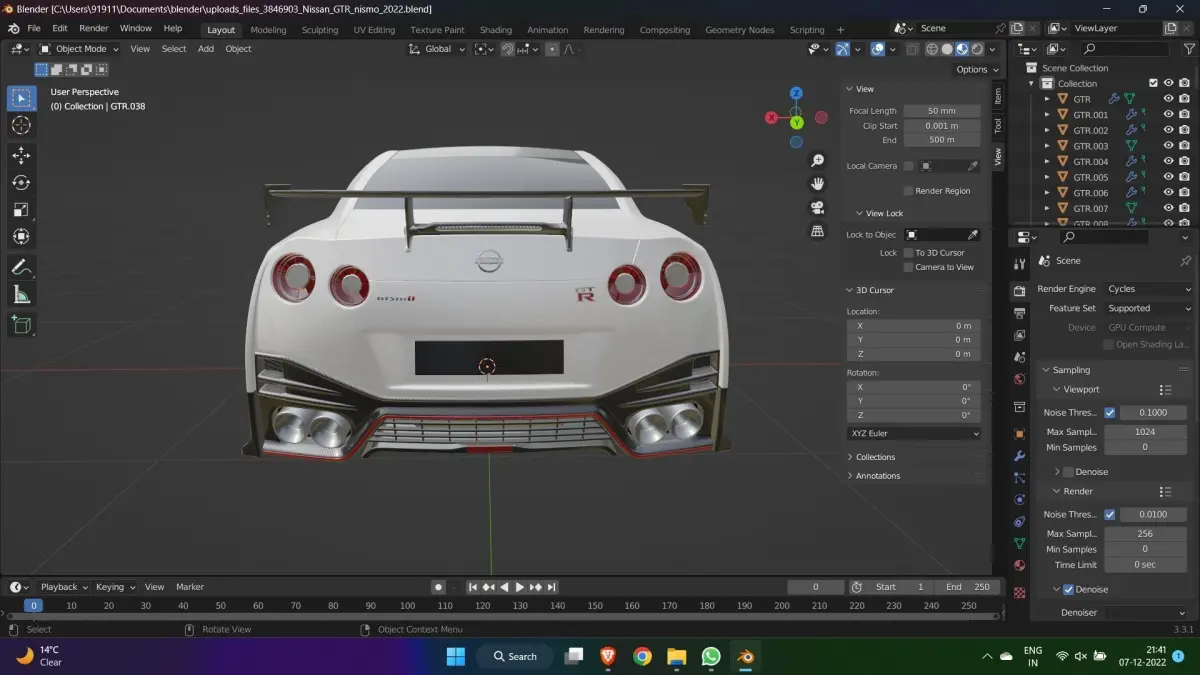Hide GTR.003 with its eye icon
1200x675 pixels.
1167,146
